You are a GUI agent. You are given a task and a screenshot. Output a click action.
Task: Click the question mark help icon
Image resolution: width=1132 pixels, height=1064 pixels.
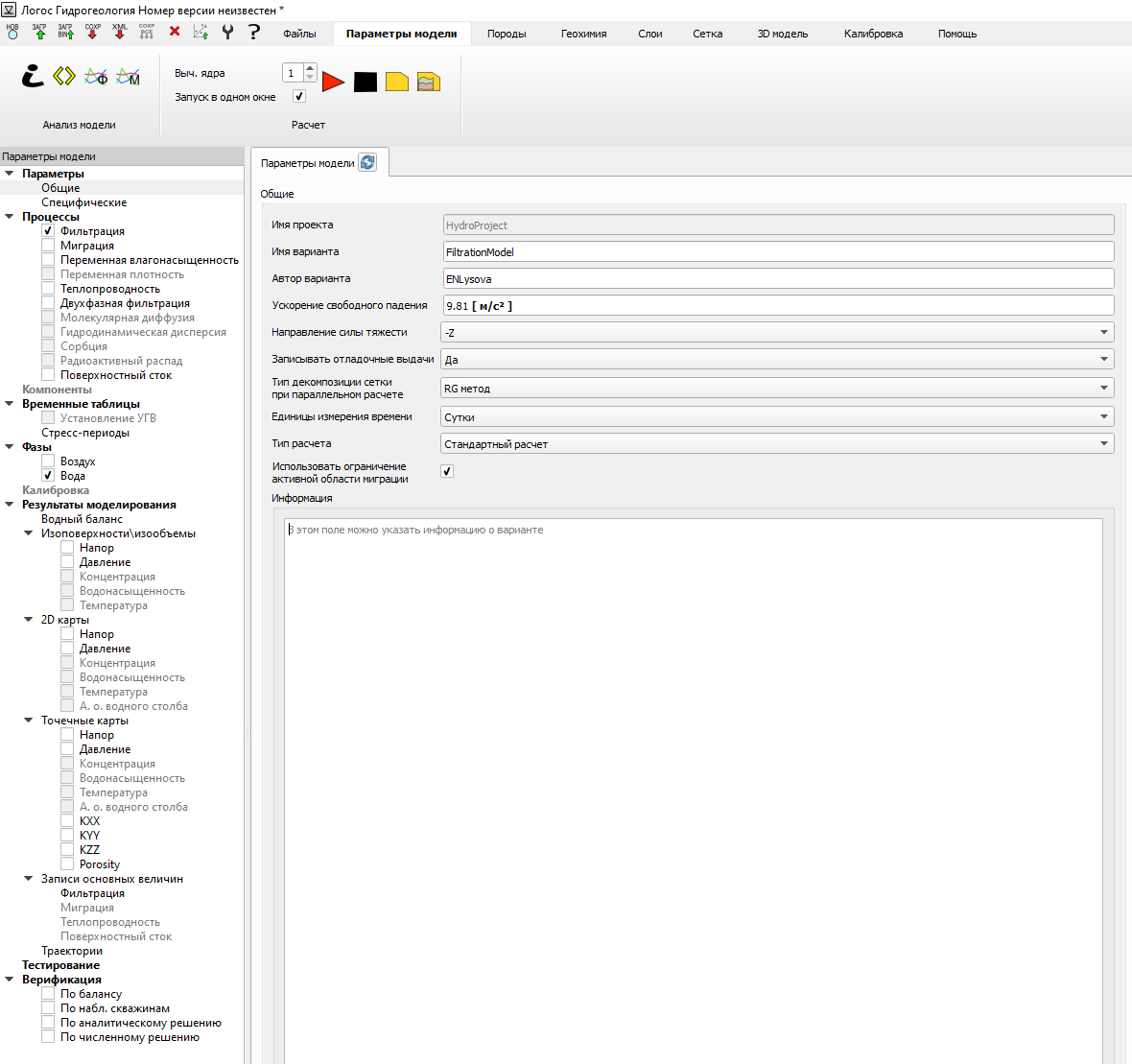(254, 32)
